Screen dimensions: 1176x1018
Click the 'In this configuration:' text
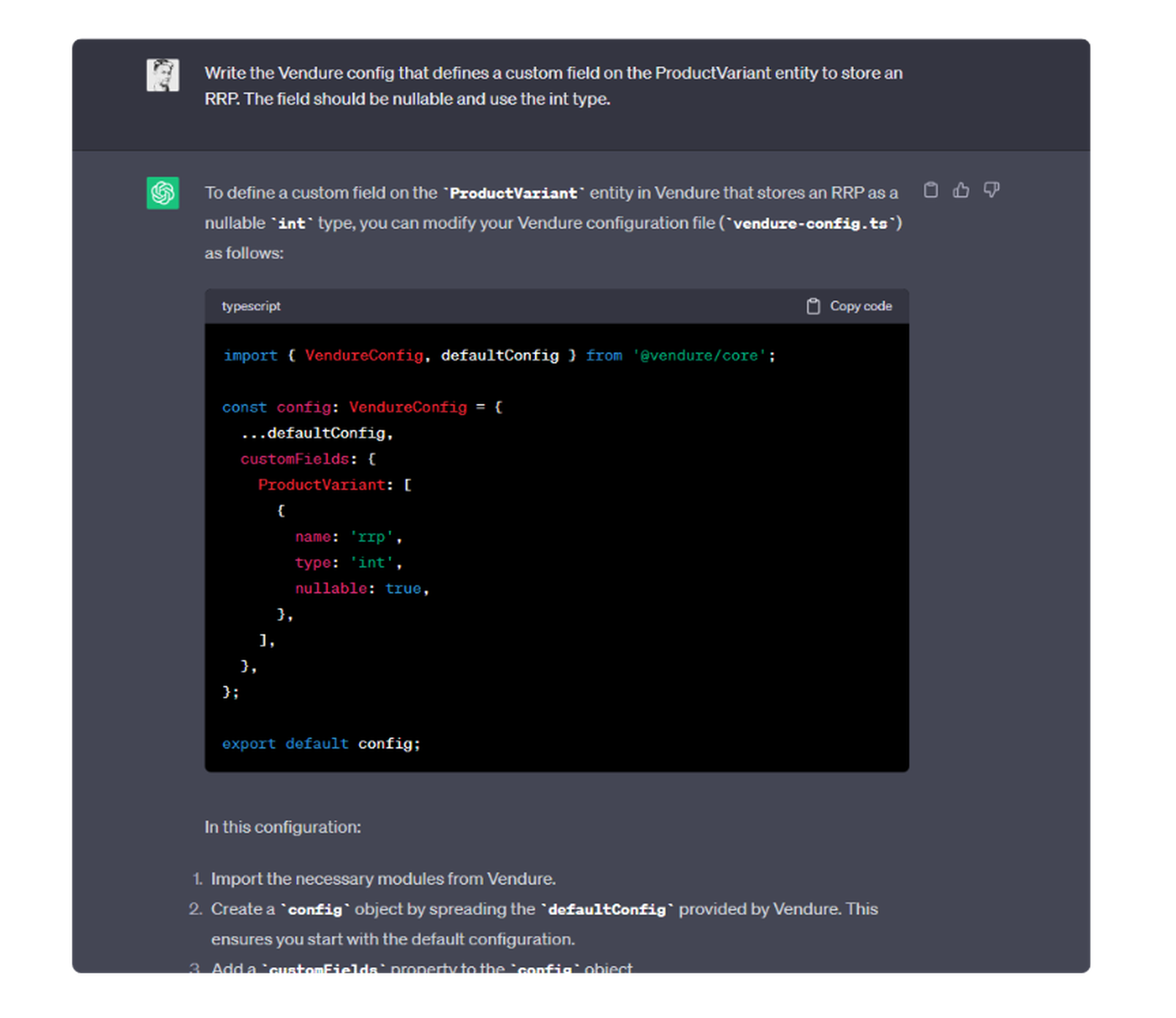(283, 827)
